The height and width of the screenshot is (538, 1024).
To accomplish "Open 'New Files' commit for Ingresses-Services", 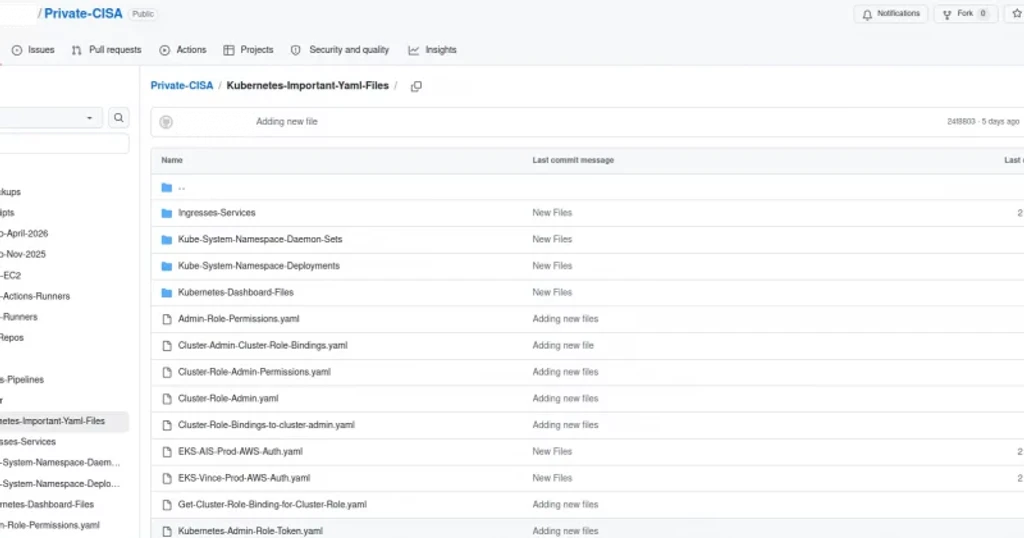I will pos(552,213).
